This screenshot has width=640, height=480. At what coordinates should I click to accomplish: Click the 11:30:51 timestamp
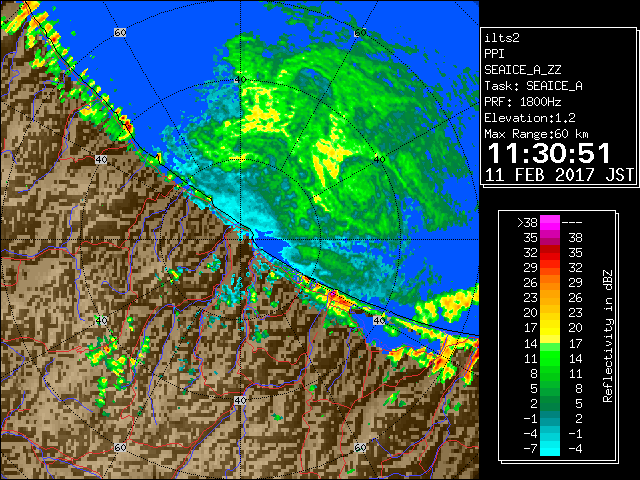(x=549, y=153)
